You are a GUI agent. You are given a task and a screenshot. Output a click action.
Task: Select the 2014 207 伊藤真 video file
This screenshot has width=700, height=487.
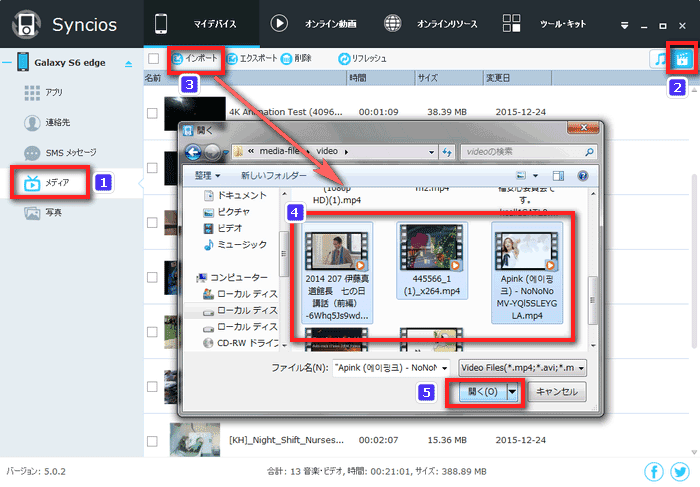click(337, 273)
